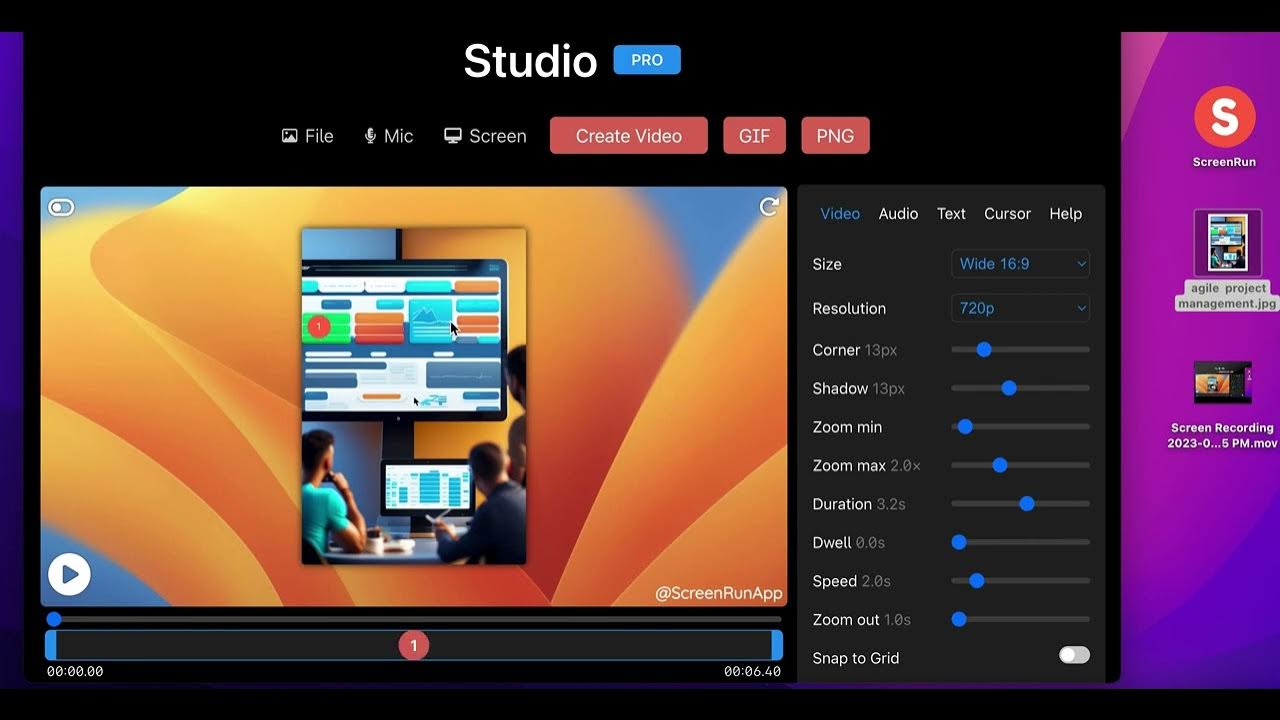Image resolution: width=1280 pixels, height=720 pixels.
Task: Click red marker 1 in preview
Action: click(x=318, y=326)
